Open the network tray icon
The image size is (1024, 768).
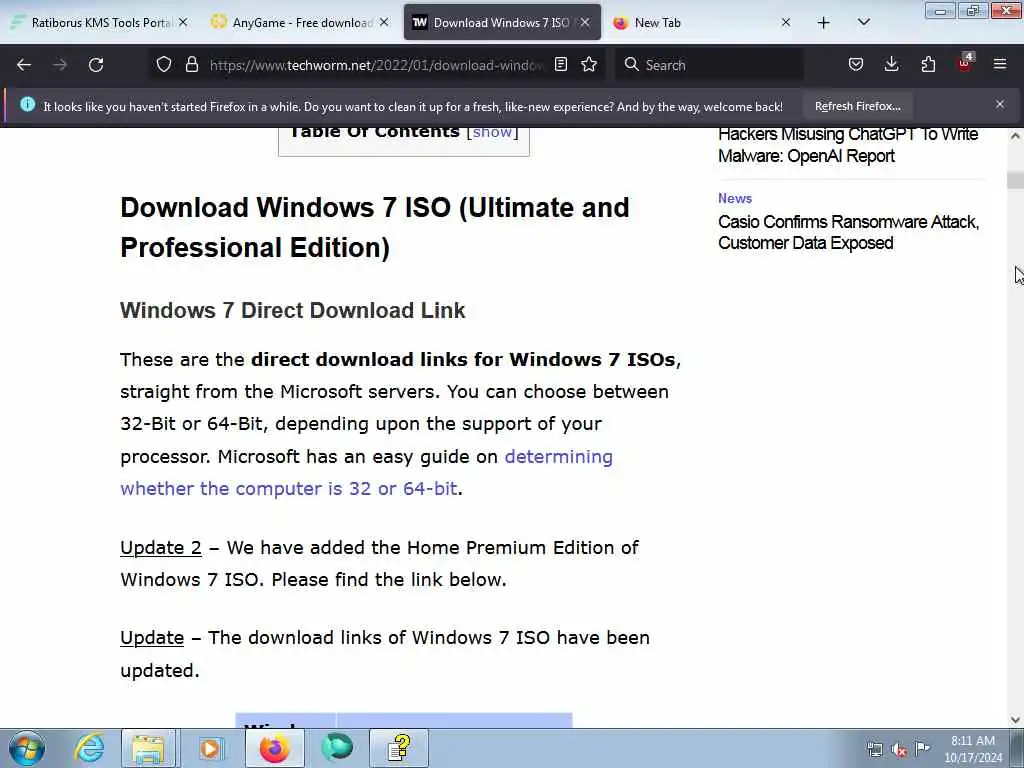tap(874, 749)
